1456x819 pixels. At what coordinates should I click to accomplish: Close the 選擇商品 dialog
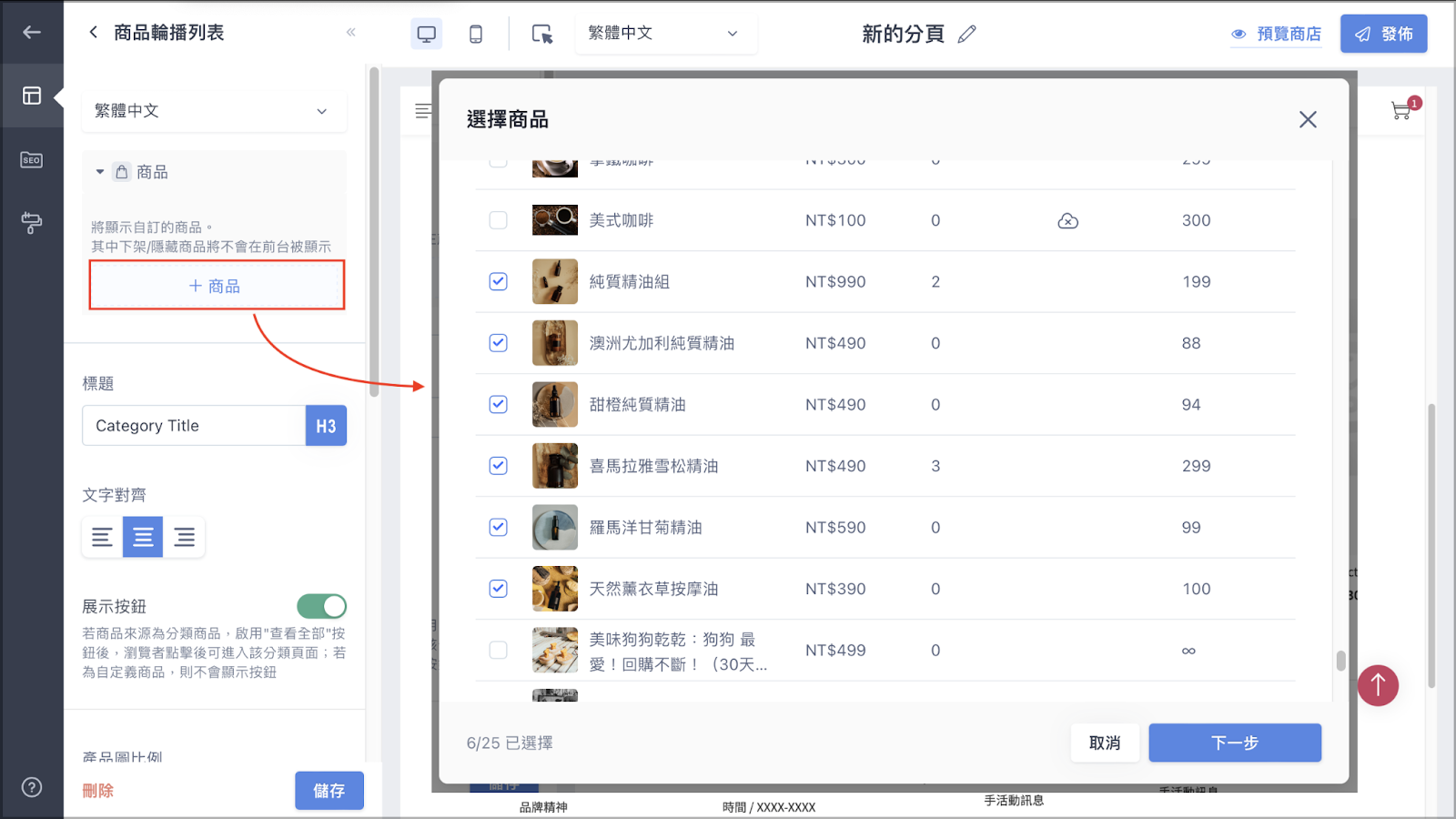tap(1308, 119)
